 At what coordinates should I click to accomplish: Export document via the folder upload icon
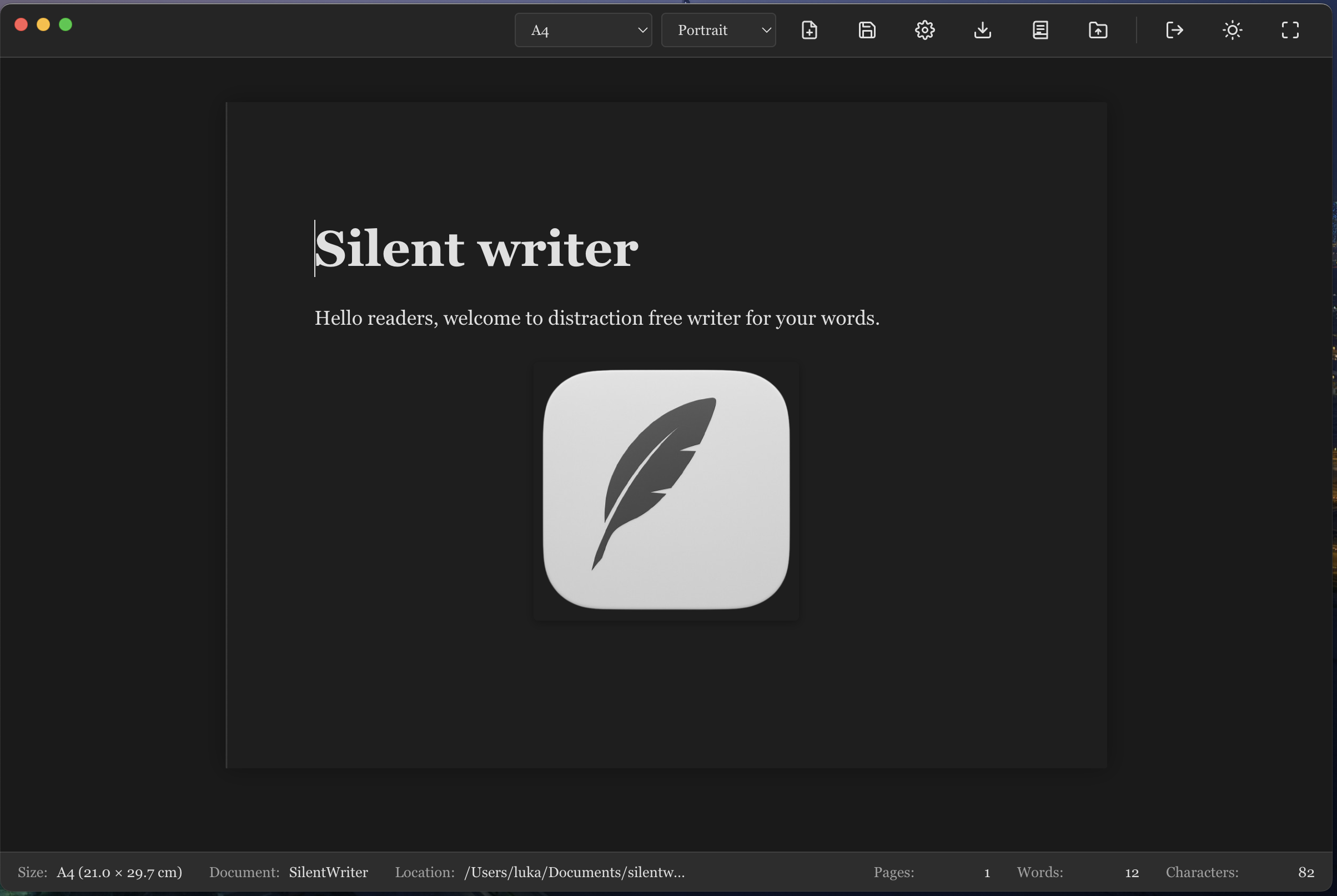pyautogui.click(x=1098, y=30)
